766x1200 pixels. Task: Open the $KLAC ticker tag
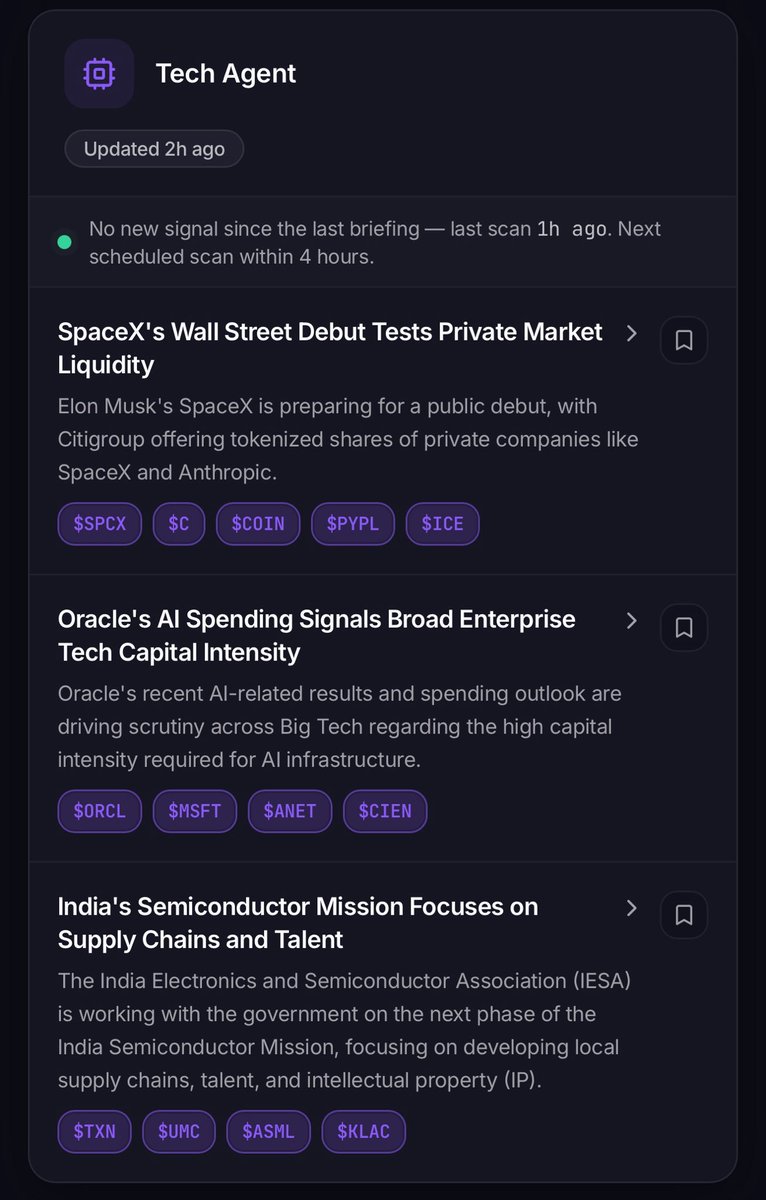coord(364,1132)
